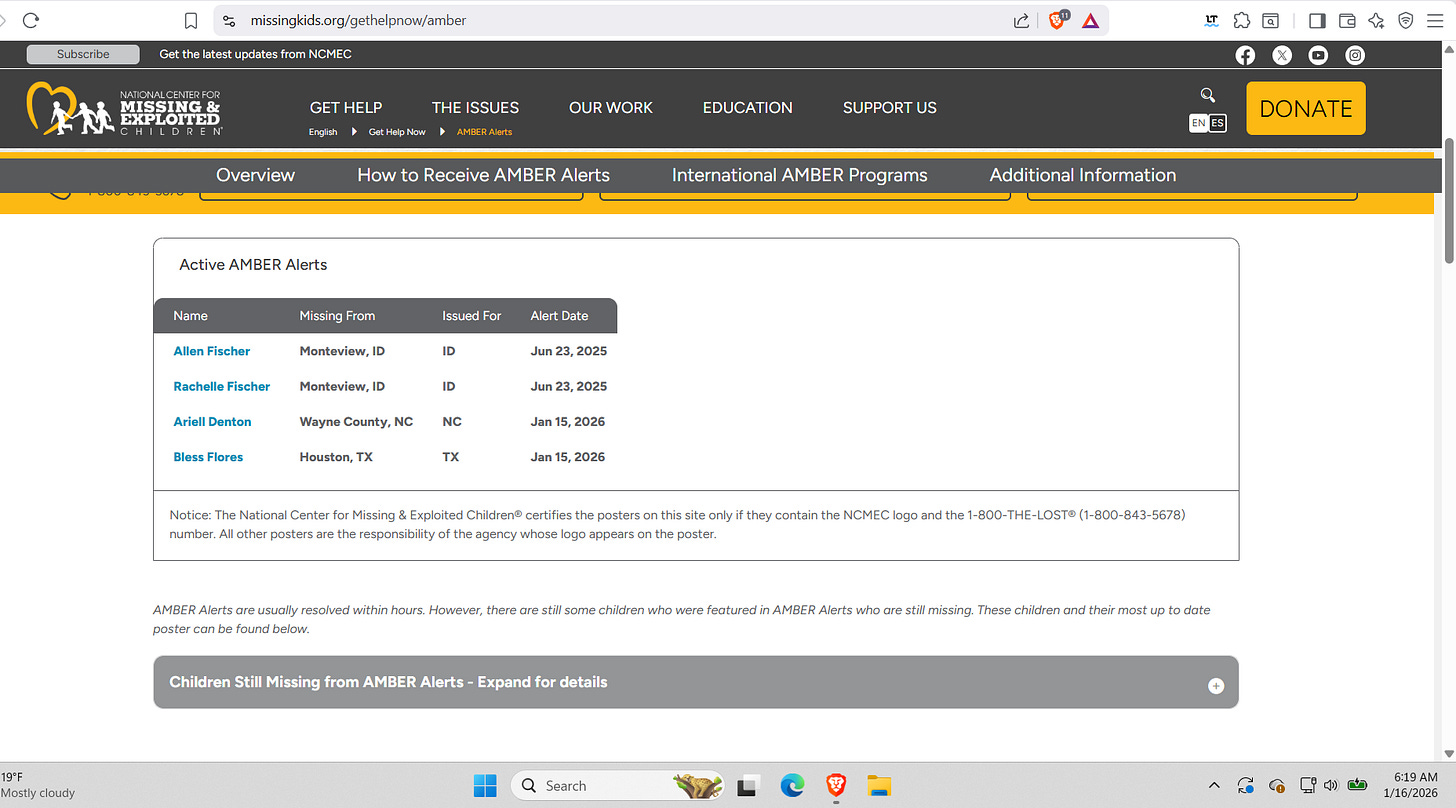Open the browser extensions puzzle icon

point(1241,20)
